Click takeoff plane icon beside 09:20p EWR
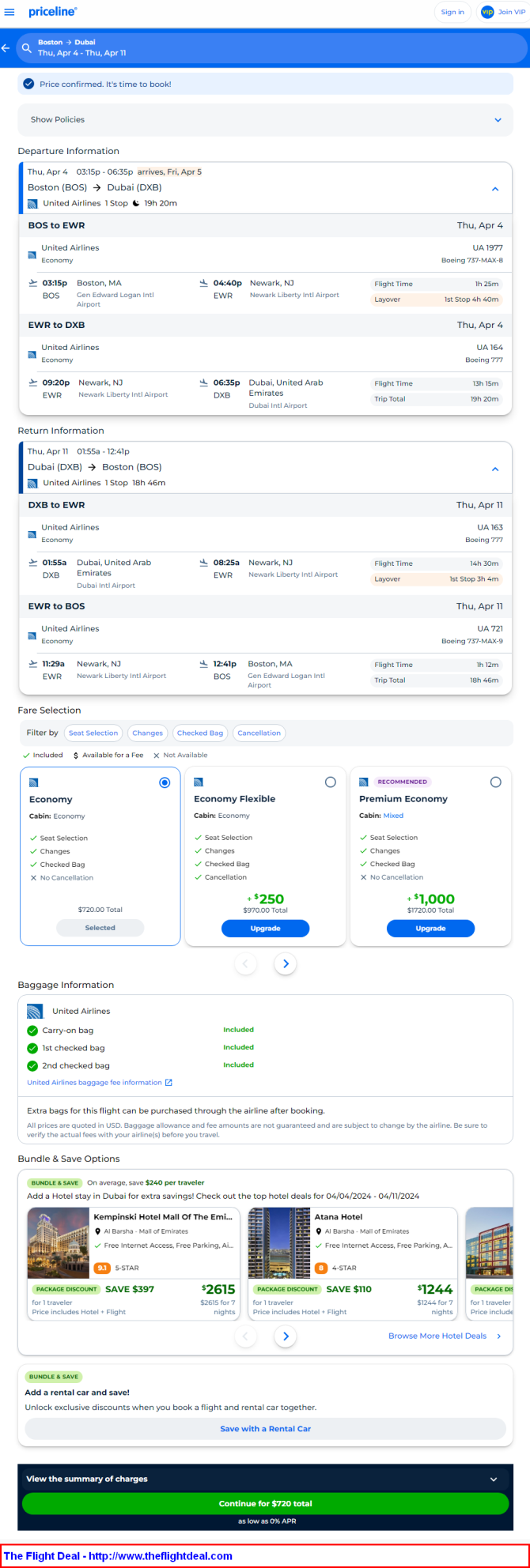Viewport: 530px width, 1568px height. click(x=33, y=383)
